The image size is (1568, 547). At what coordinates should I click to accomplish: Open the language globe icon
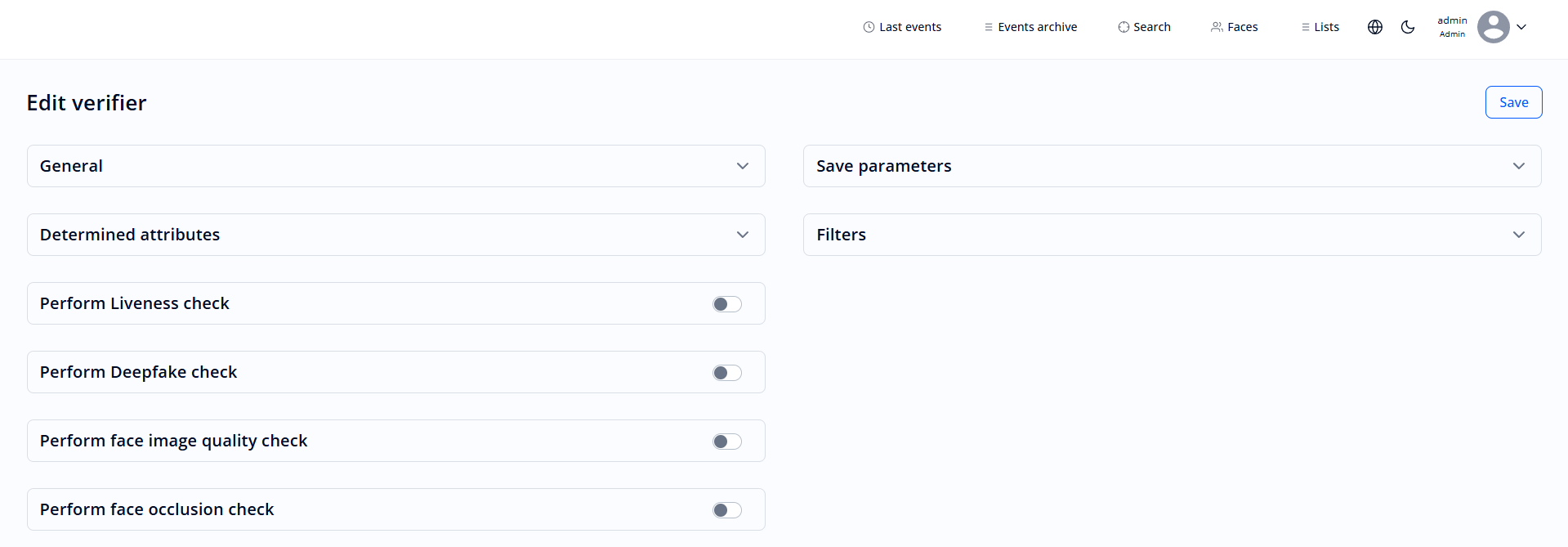coord(1375,27)
